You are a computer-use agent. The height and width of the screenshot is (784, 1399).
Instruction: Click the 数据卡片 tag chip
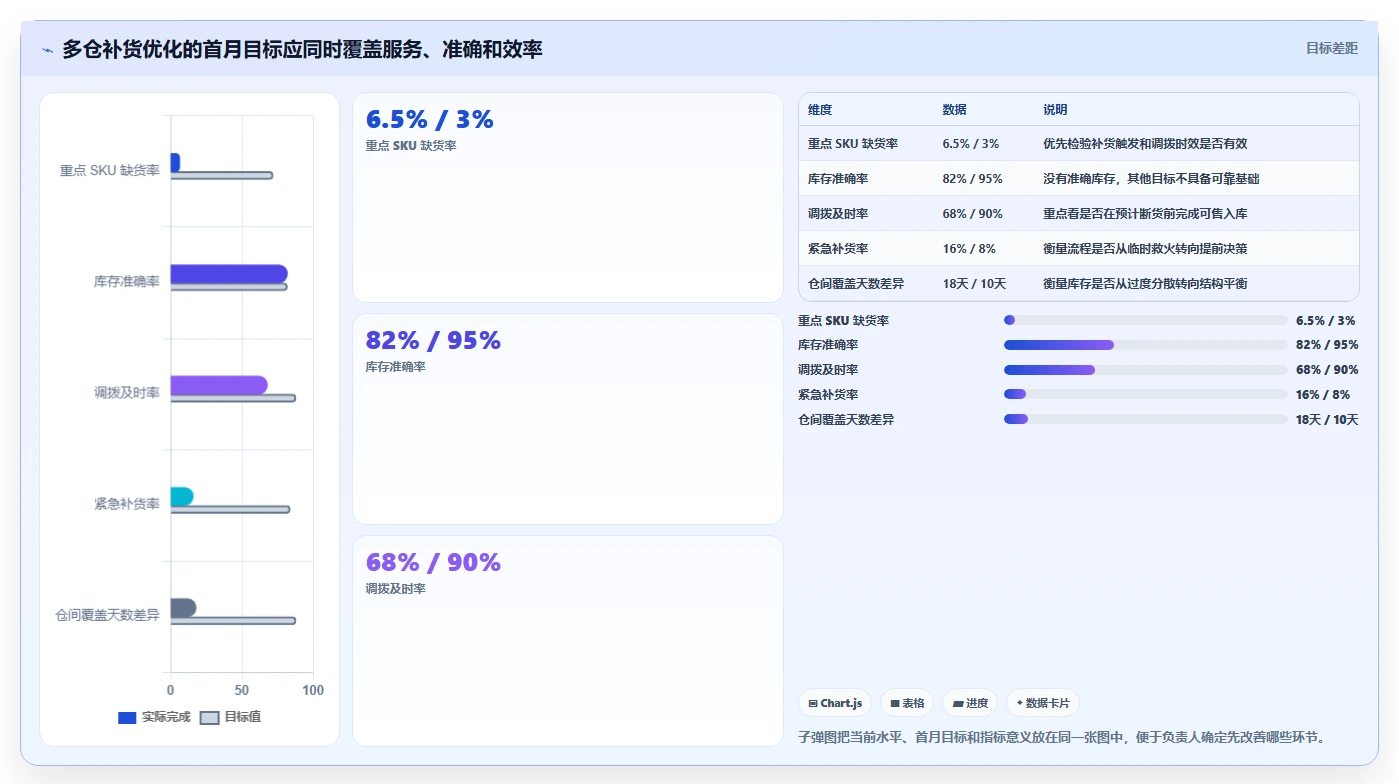(x=1042, y=703)
